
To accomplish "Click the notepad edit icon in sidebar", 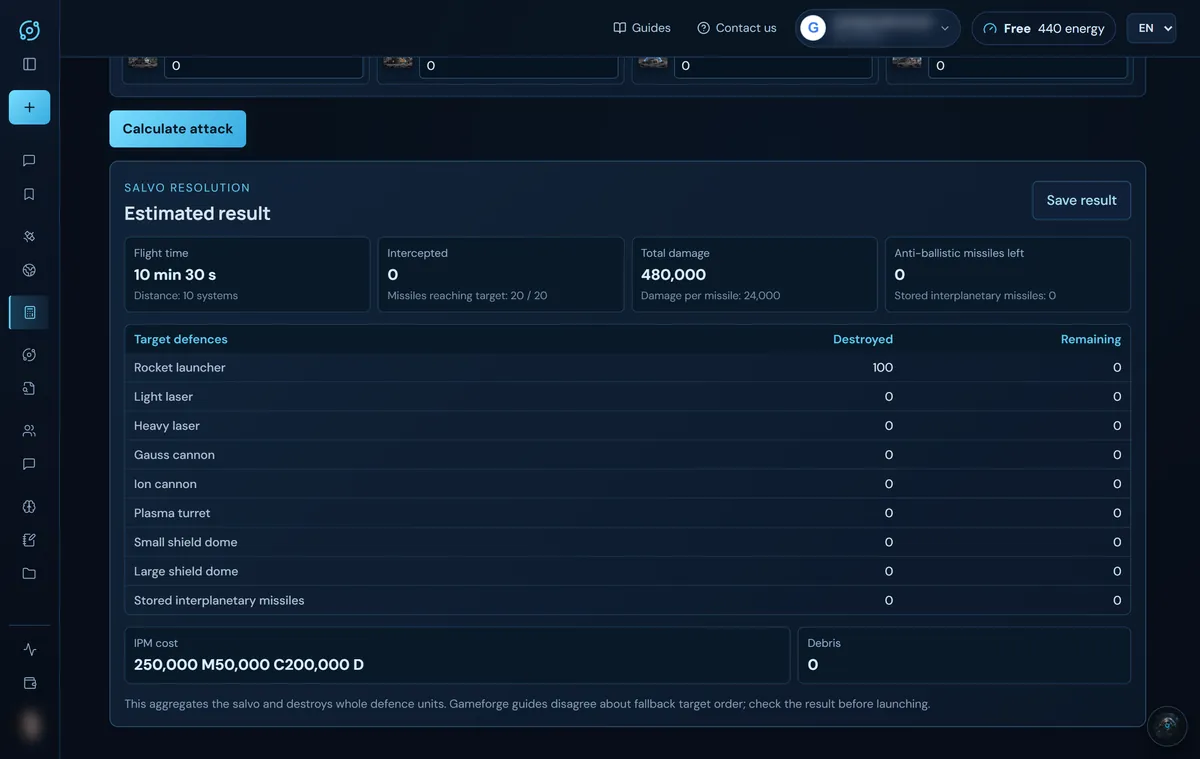I will pyautogui.click(x=29, y=540).
